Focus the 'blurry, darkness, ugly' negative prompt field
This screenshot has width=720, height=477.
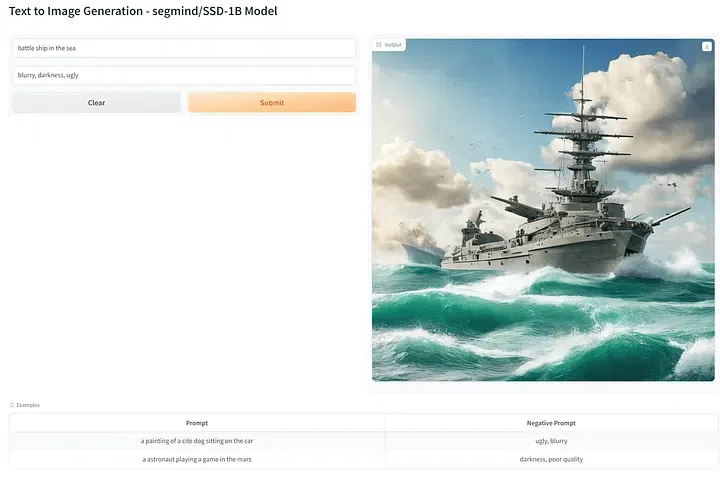coord(184,75)
